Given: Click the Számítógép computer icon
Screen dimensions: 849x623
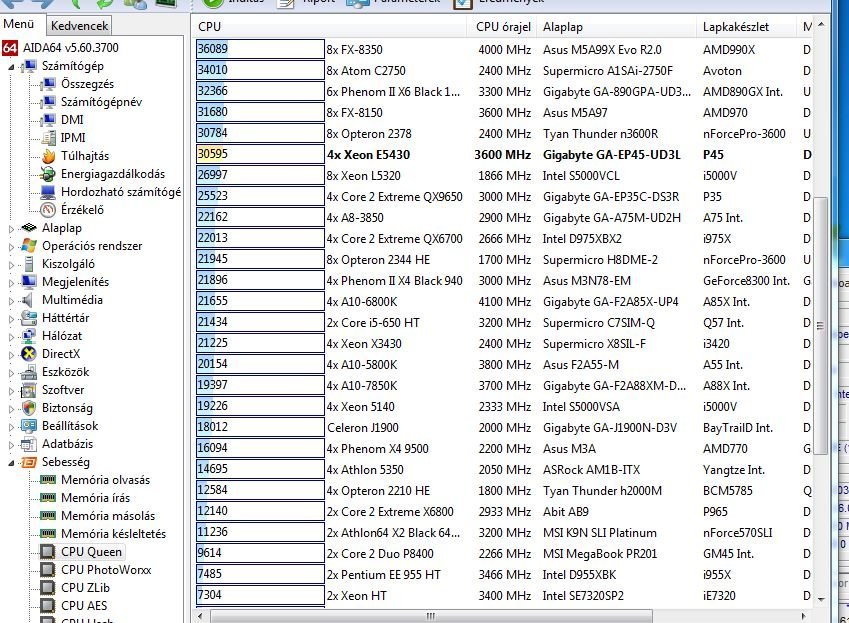Looking at the screenshot, I should click(x=29, y=66).
